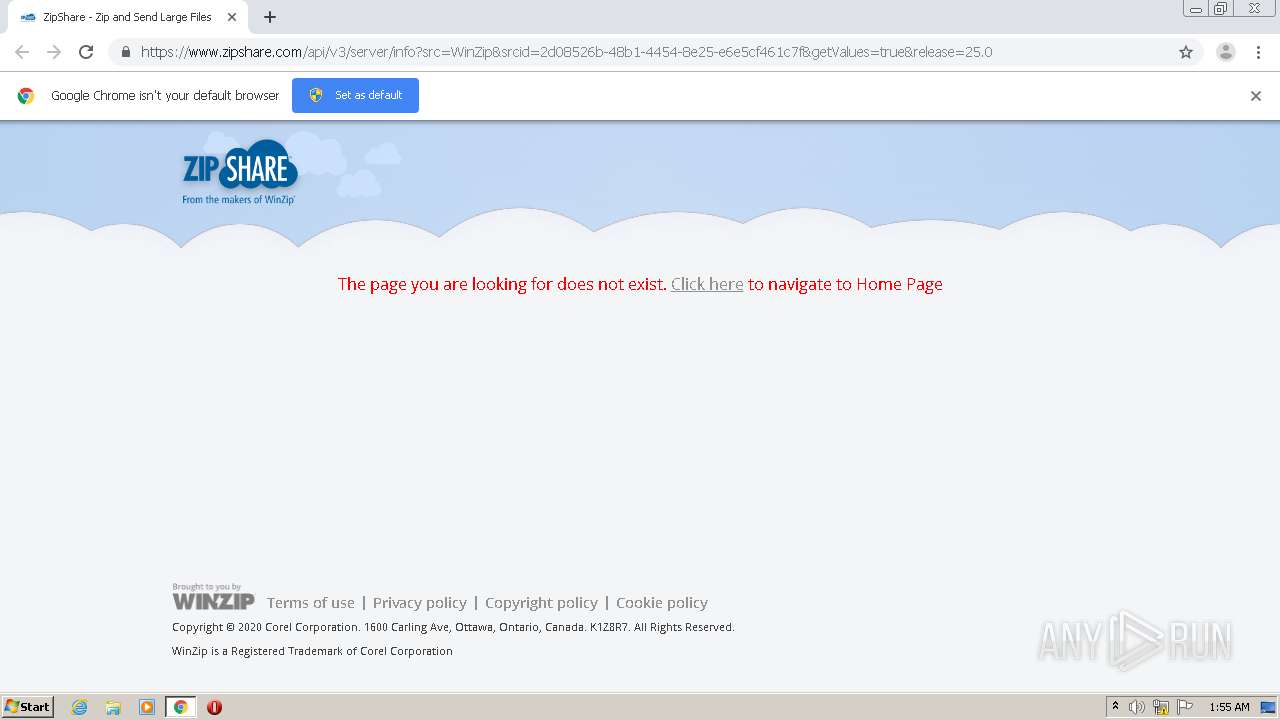Open the Privacy policy link

pos(420,603)
